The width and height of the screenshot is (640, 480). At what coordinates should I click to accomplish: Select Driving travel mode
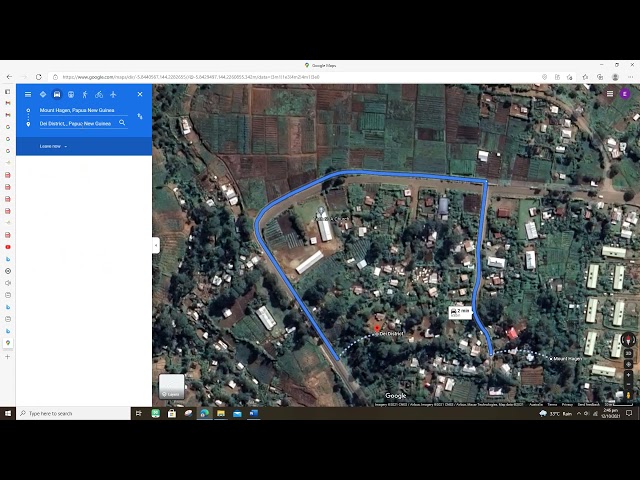pyautogui.click(x=57, y=94)
